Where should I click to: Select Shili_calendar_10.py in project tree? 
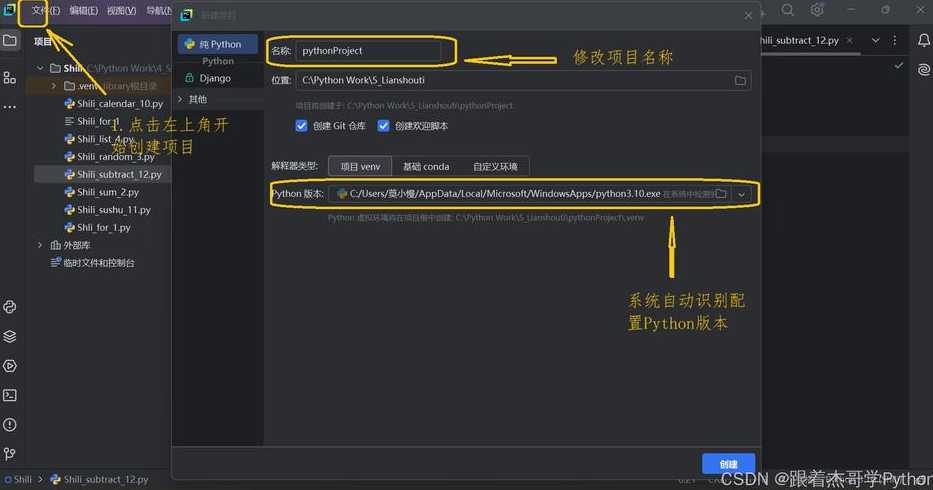pyautogui.click(x=113, y=104)
